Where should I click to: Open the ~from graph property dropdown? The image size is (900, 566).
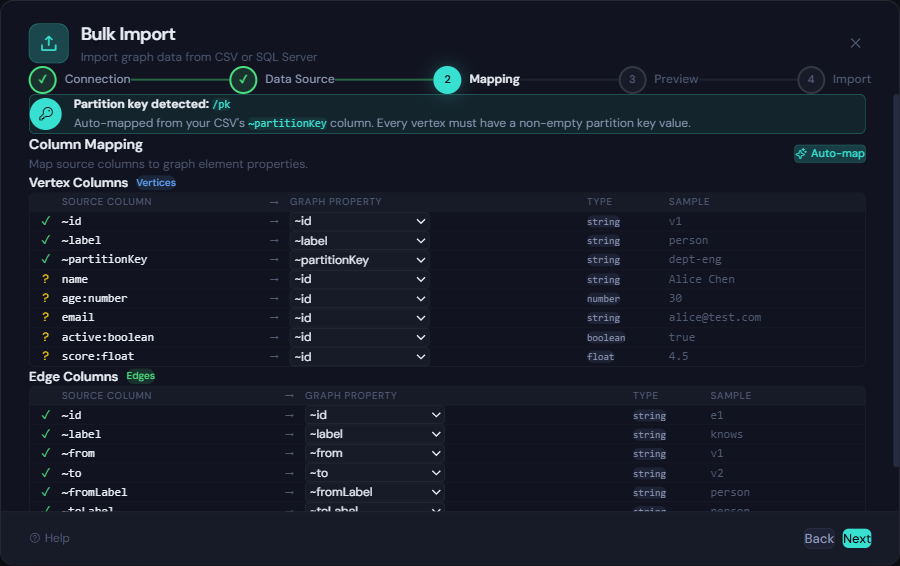pos(375,453)
